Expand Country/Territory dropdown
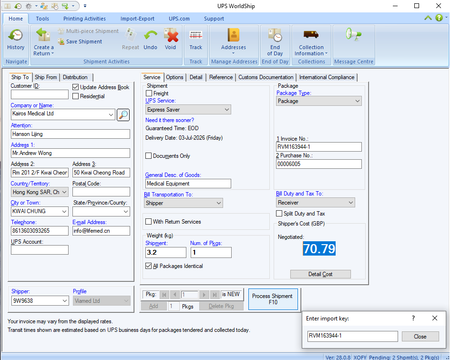 64,192
